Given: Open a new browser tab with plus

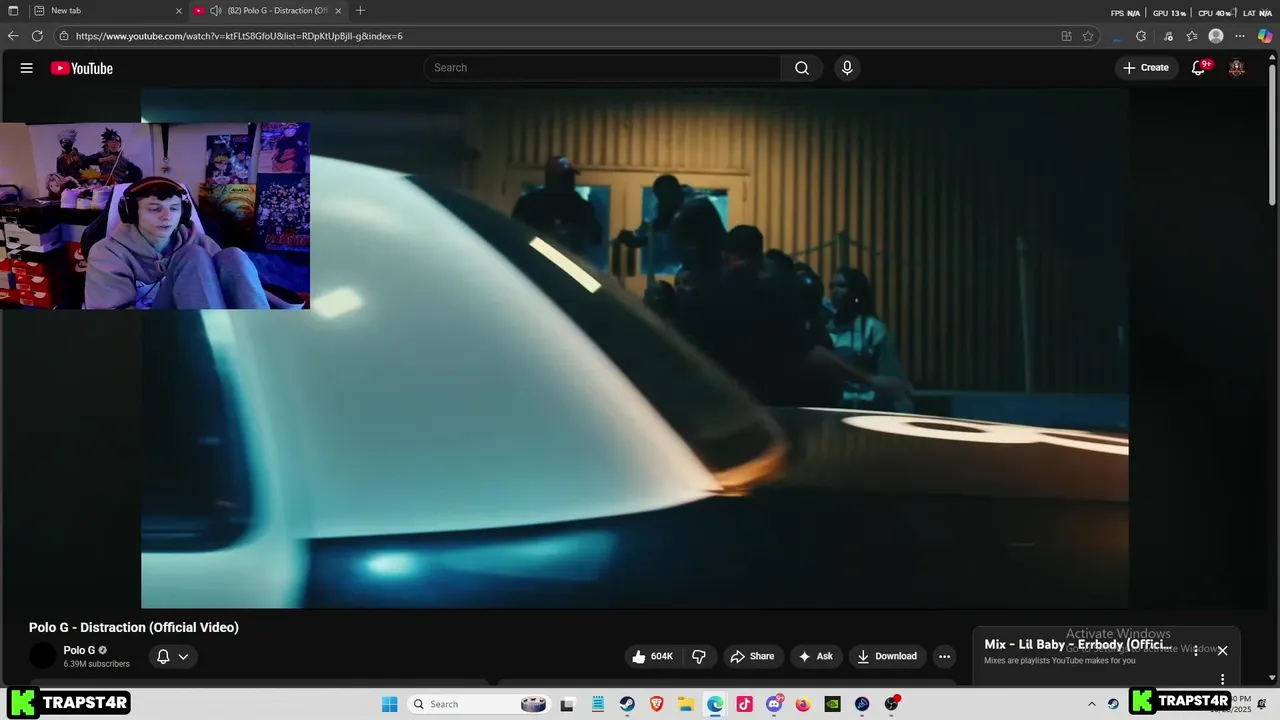Looking at the screenshot, I should pos(361,11).
